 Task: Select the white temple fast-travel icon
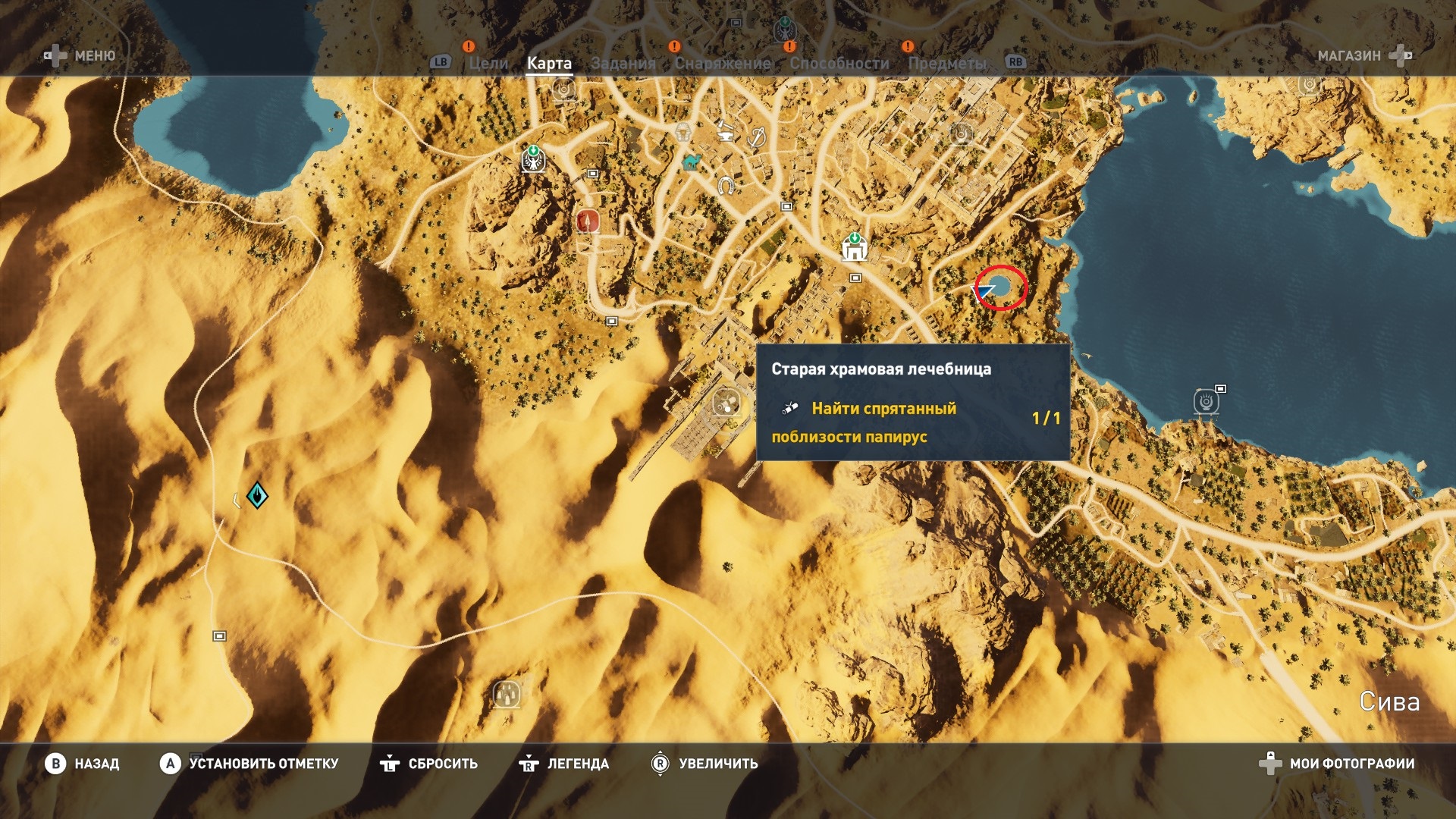[x=854, y=248]
